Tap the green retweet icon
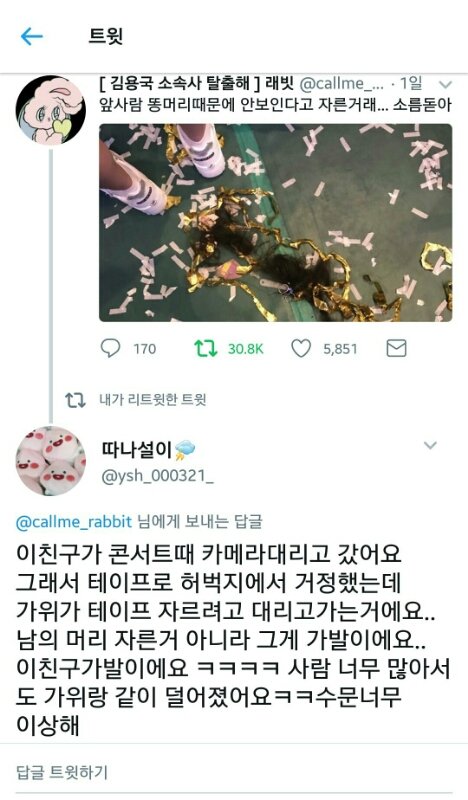 [x=206, y=348]
